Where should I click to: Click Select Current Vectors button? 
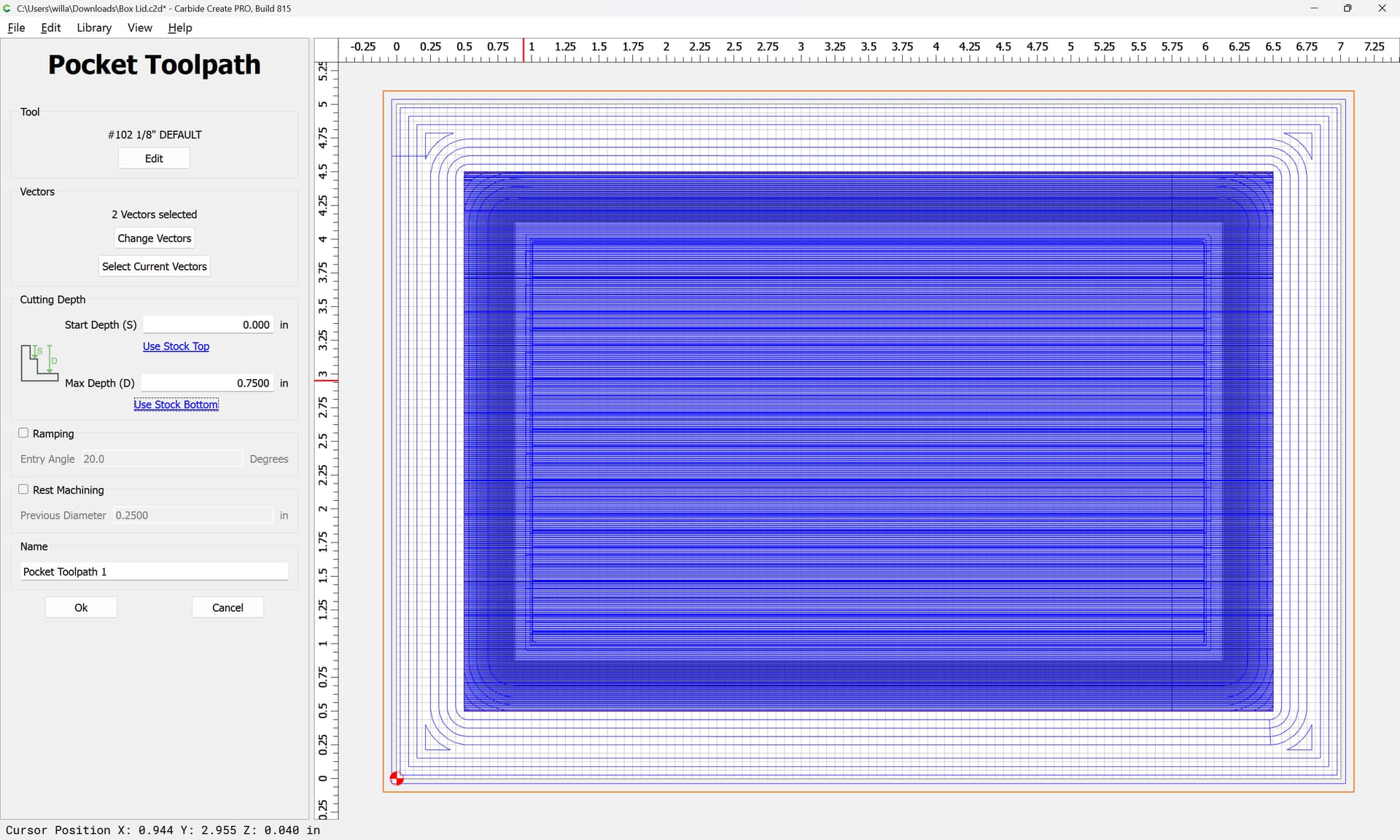(154, 266)
